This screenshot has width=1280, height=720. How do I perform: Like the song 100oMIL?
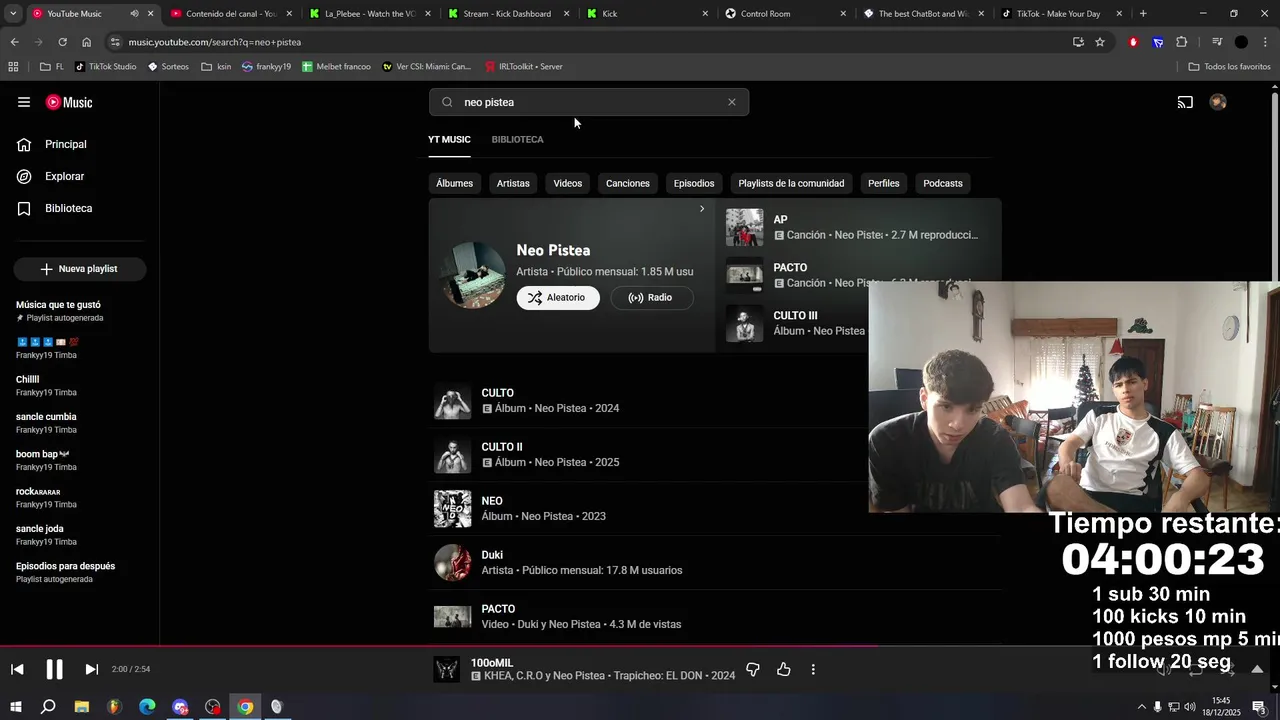[783, 669]
